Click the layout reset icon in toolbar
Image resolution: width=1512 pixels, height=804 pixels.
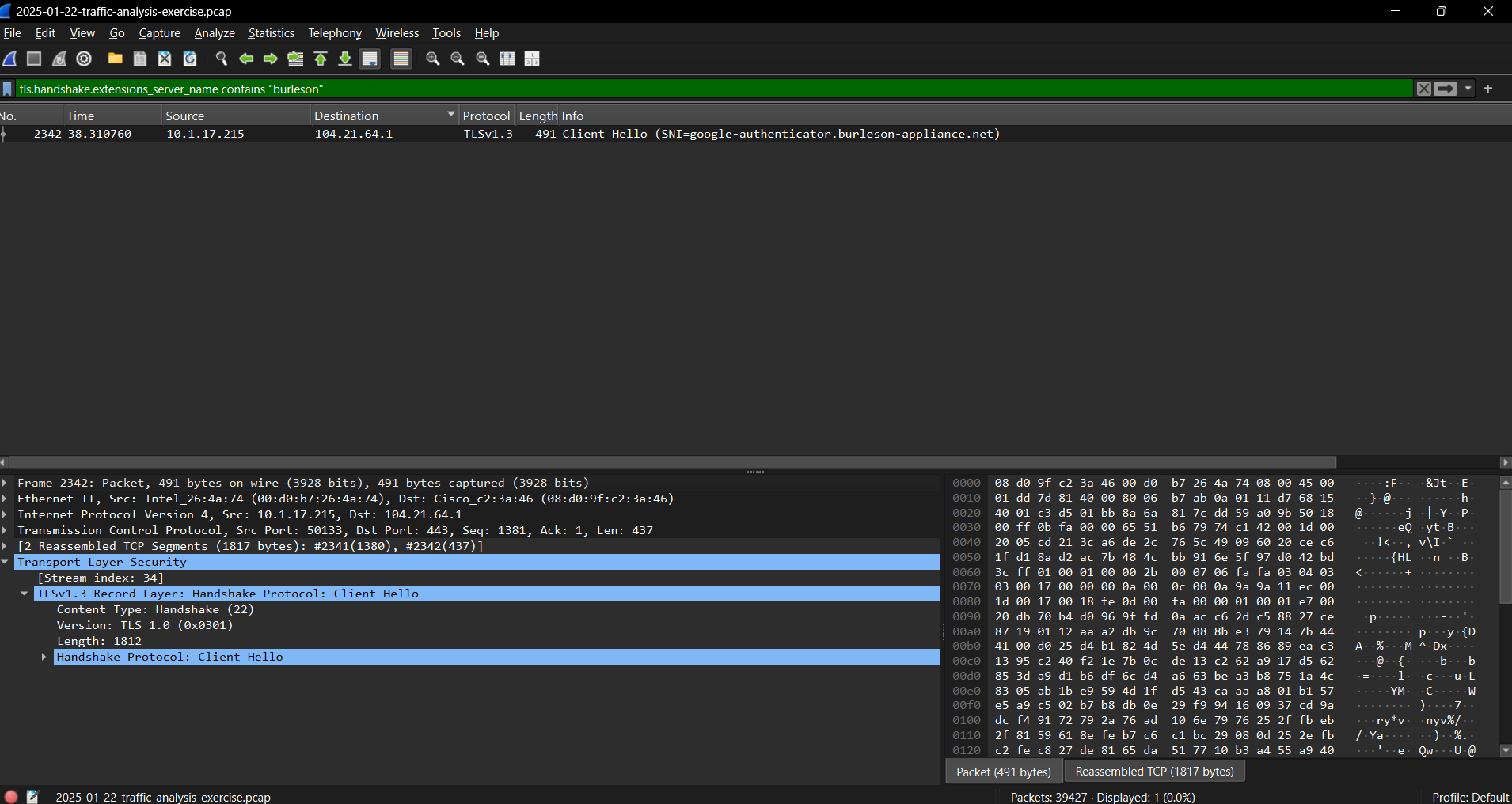click(x=532, y=59)
